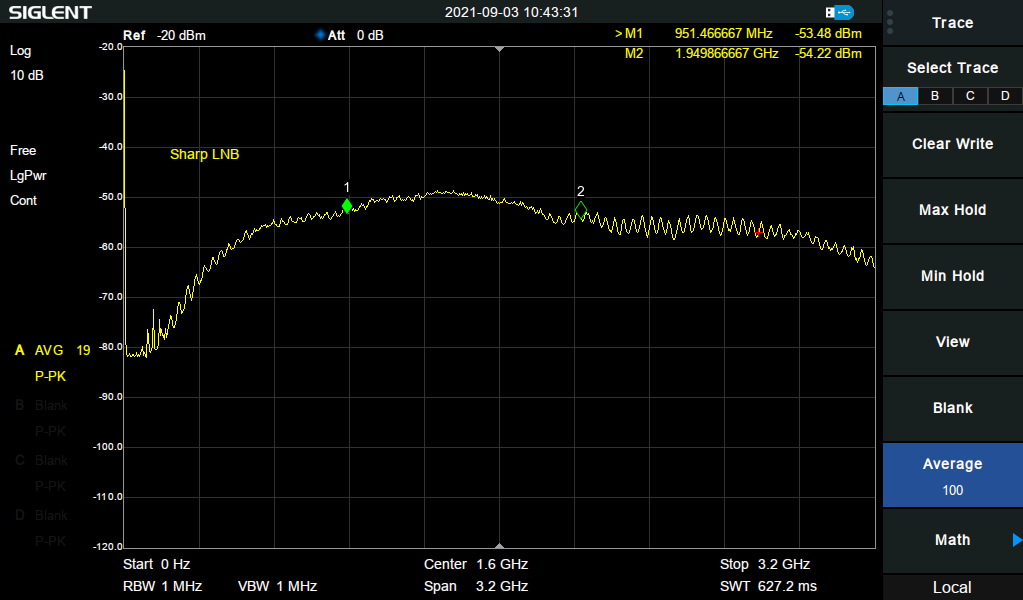Click the Stop 3.2 GHz label

pyautogui.click(x=765, y=564)
